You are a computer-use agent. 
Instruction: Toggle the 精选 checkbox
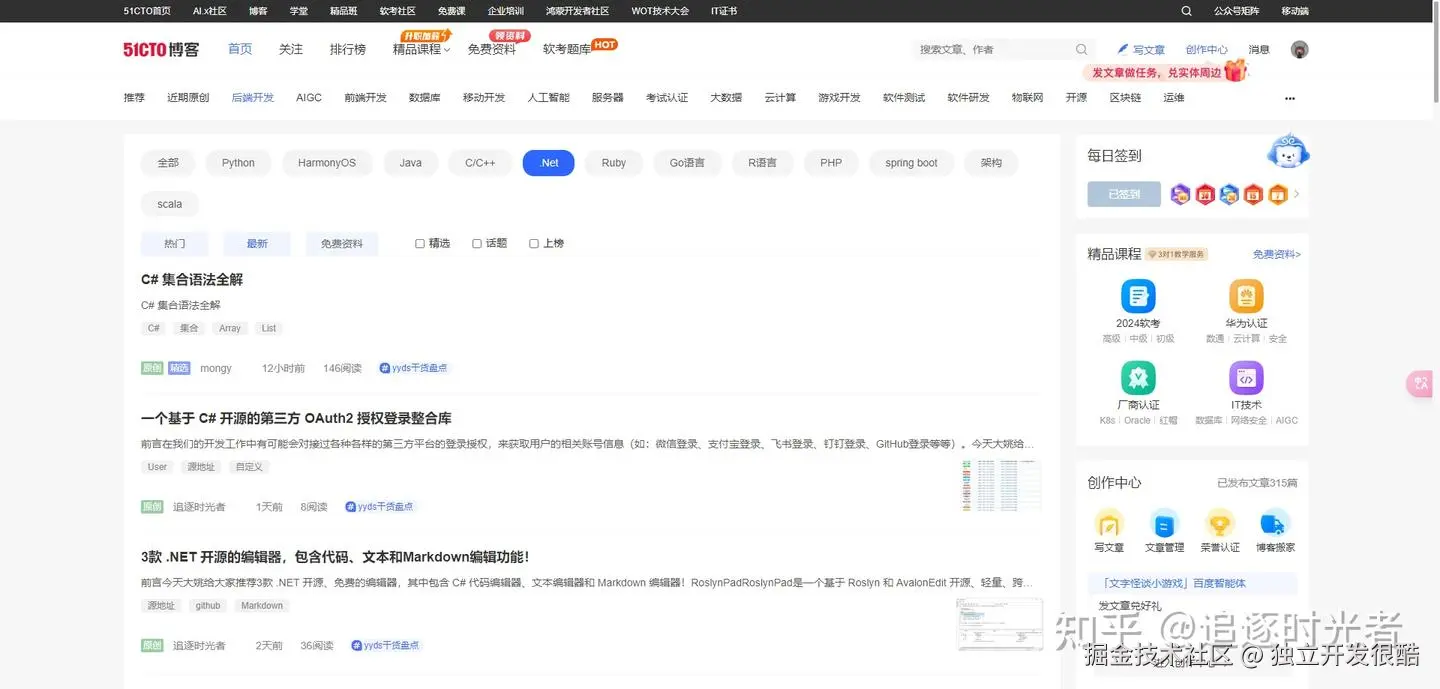point(420,243)
